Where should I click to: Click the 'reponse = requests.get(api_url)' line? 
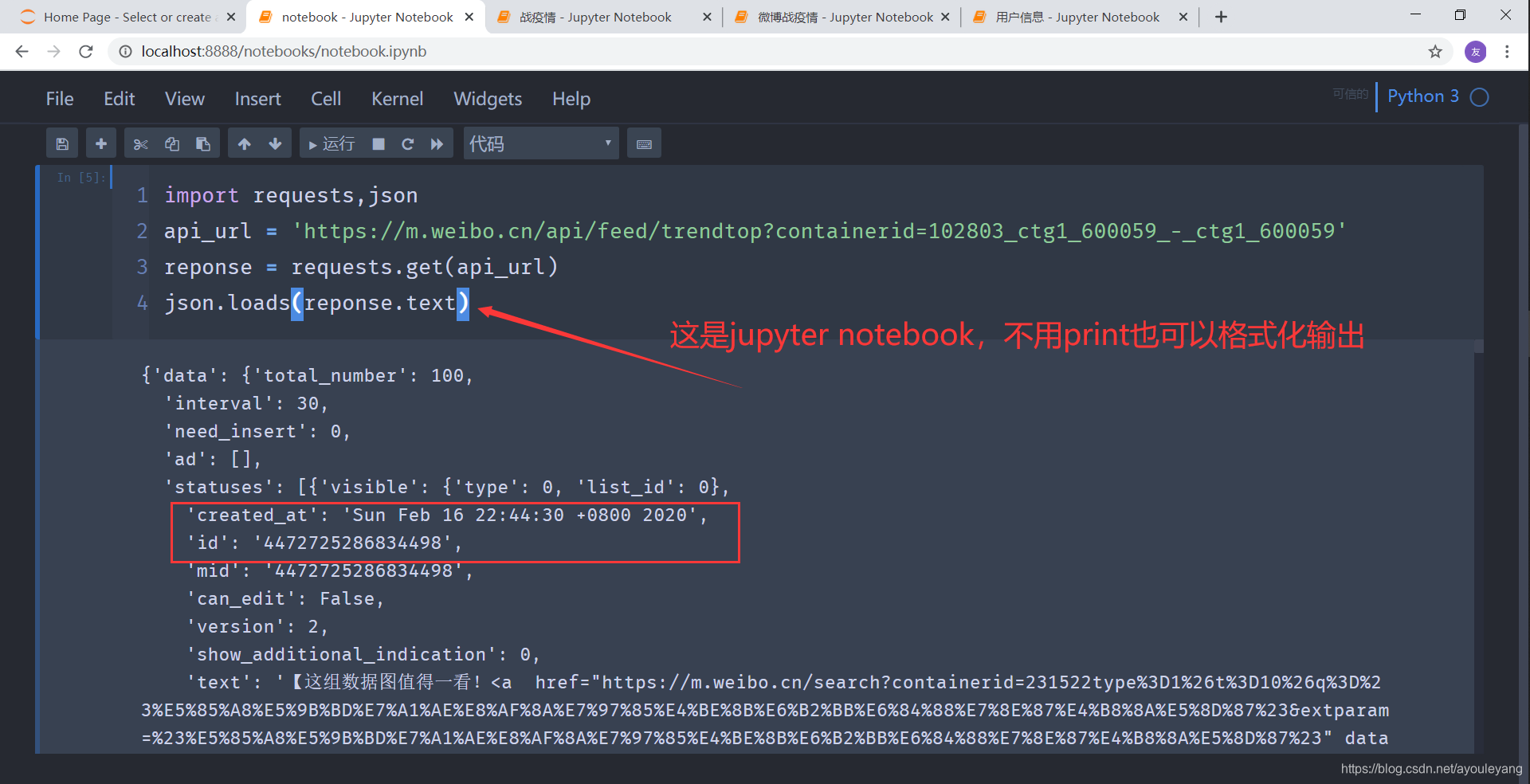(361, 267)
